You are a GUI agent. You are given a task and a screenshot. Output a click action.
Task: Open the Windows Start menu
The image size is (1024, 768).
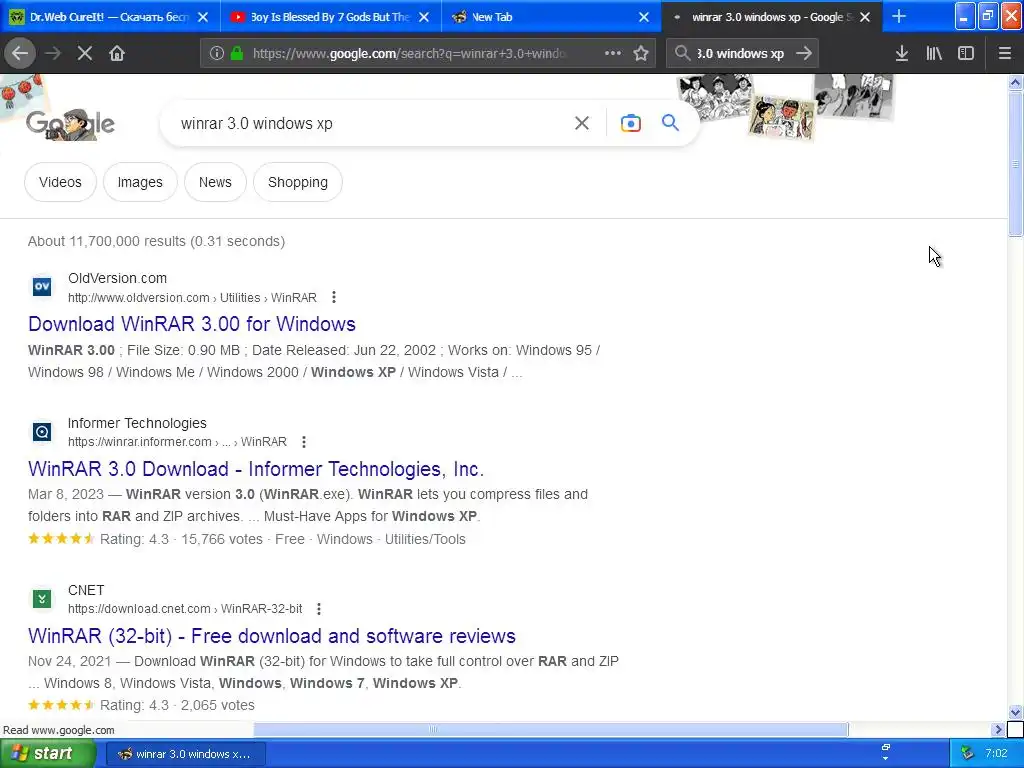click(48, 754)
